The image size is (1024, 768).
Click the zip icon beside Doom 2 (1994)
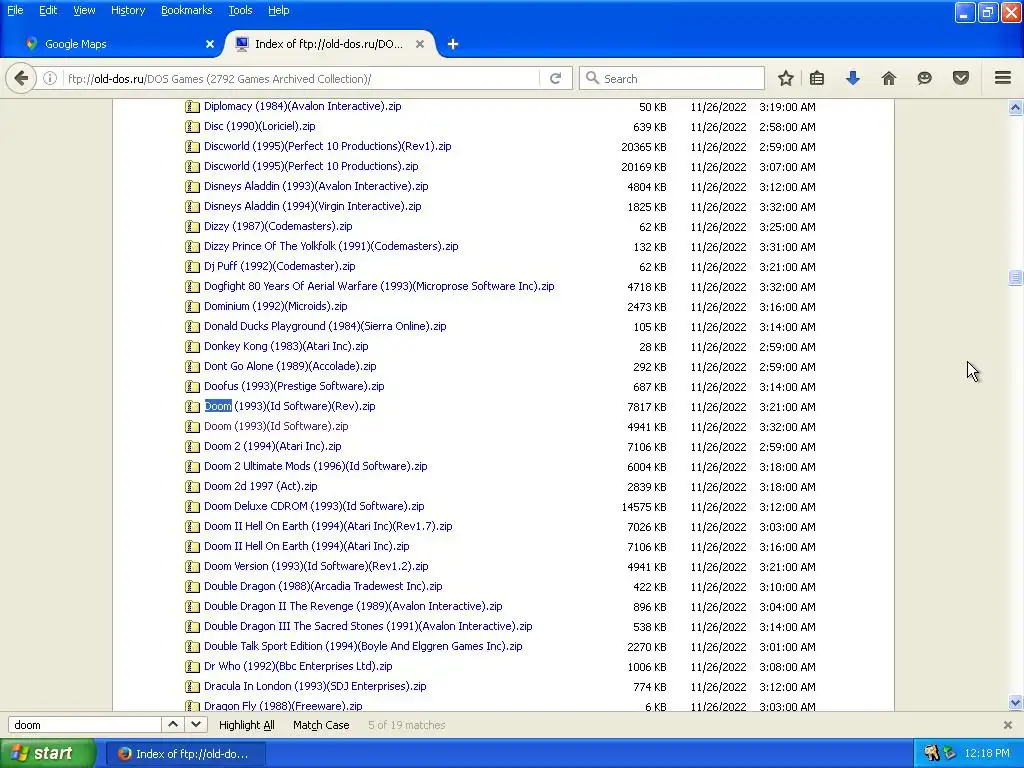(x=192, y=447)
